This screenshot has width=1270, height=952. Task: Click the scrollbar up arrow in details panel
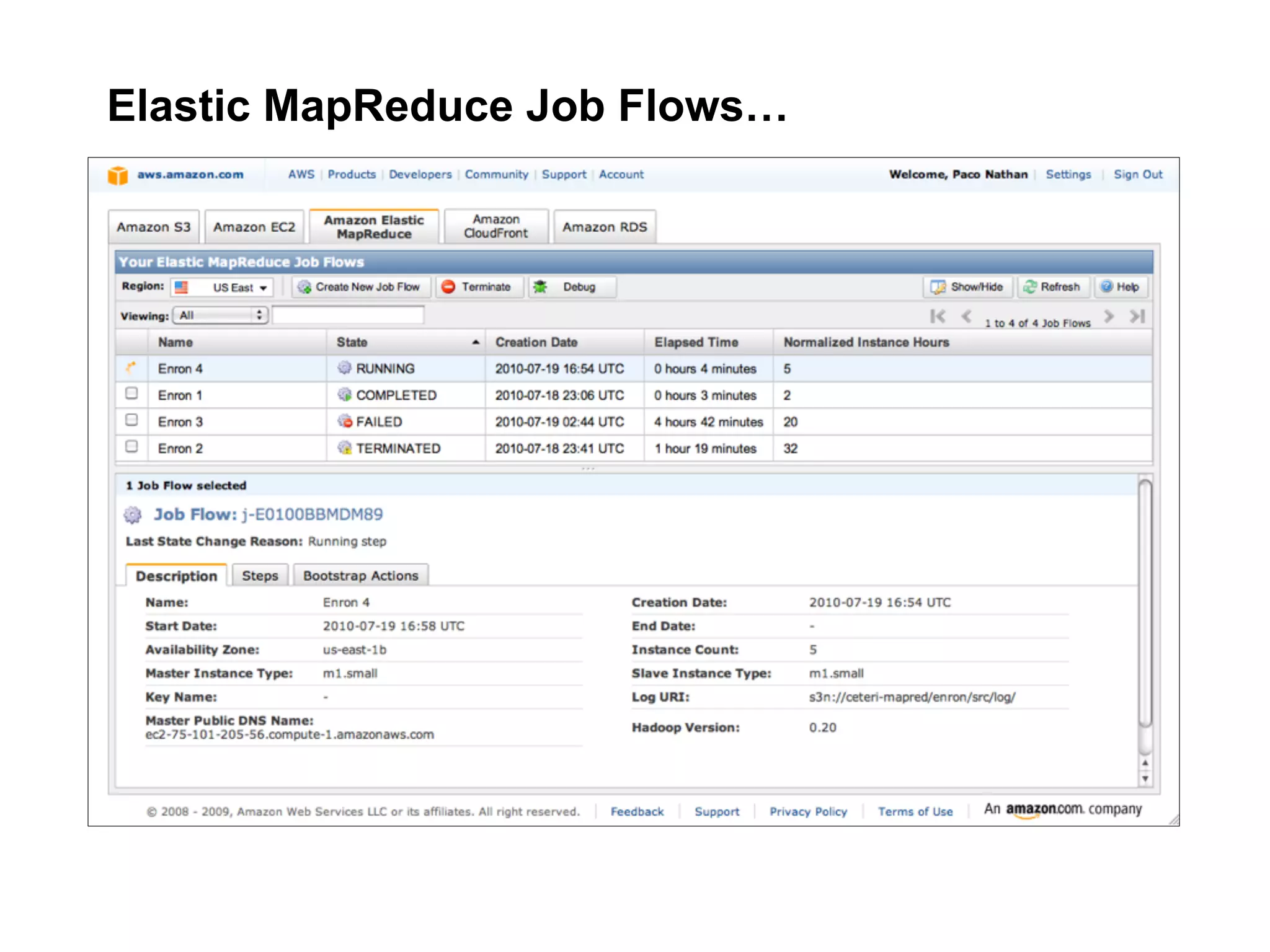[1145, 763]
